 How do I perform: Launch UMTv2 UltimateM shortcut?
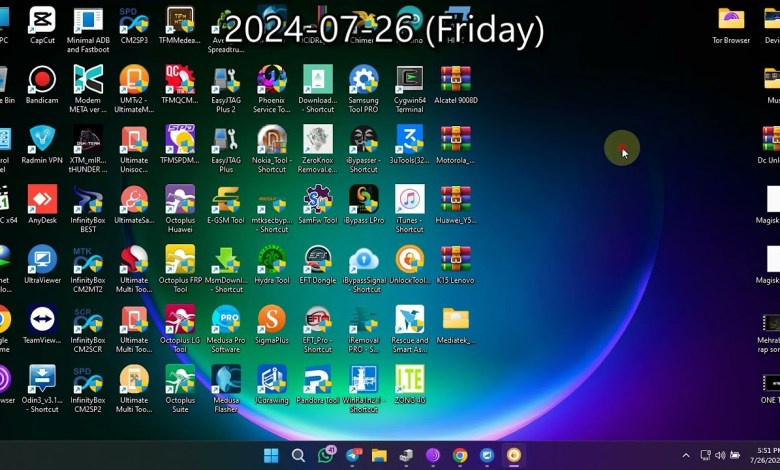click(134, 80)
